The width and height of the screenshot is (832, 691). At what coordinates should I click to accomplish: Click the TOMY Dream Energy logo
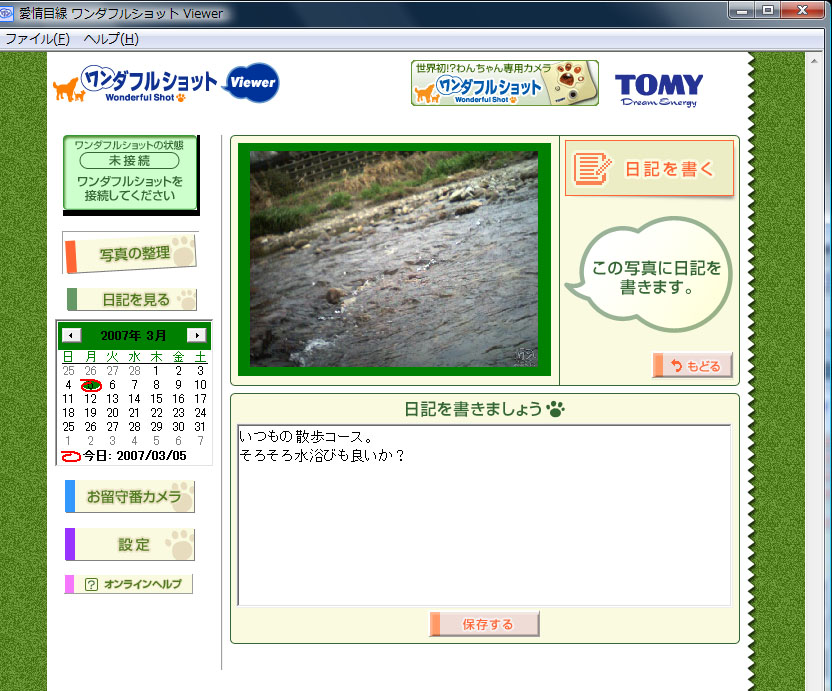[x=659, y=90]
